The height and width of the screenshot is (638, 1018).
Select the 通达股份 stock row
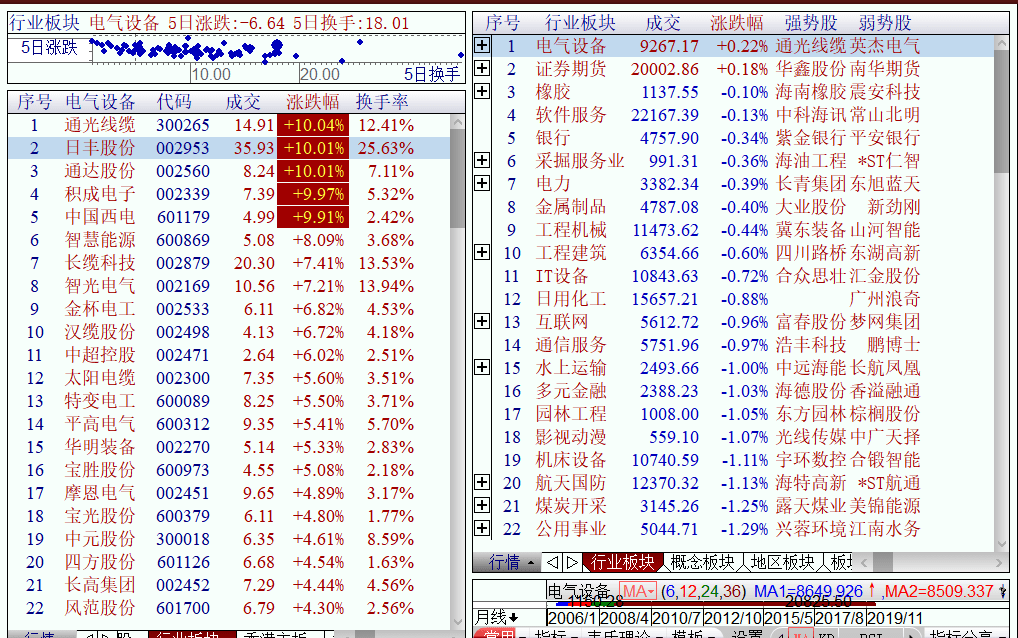(229, 171)
